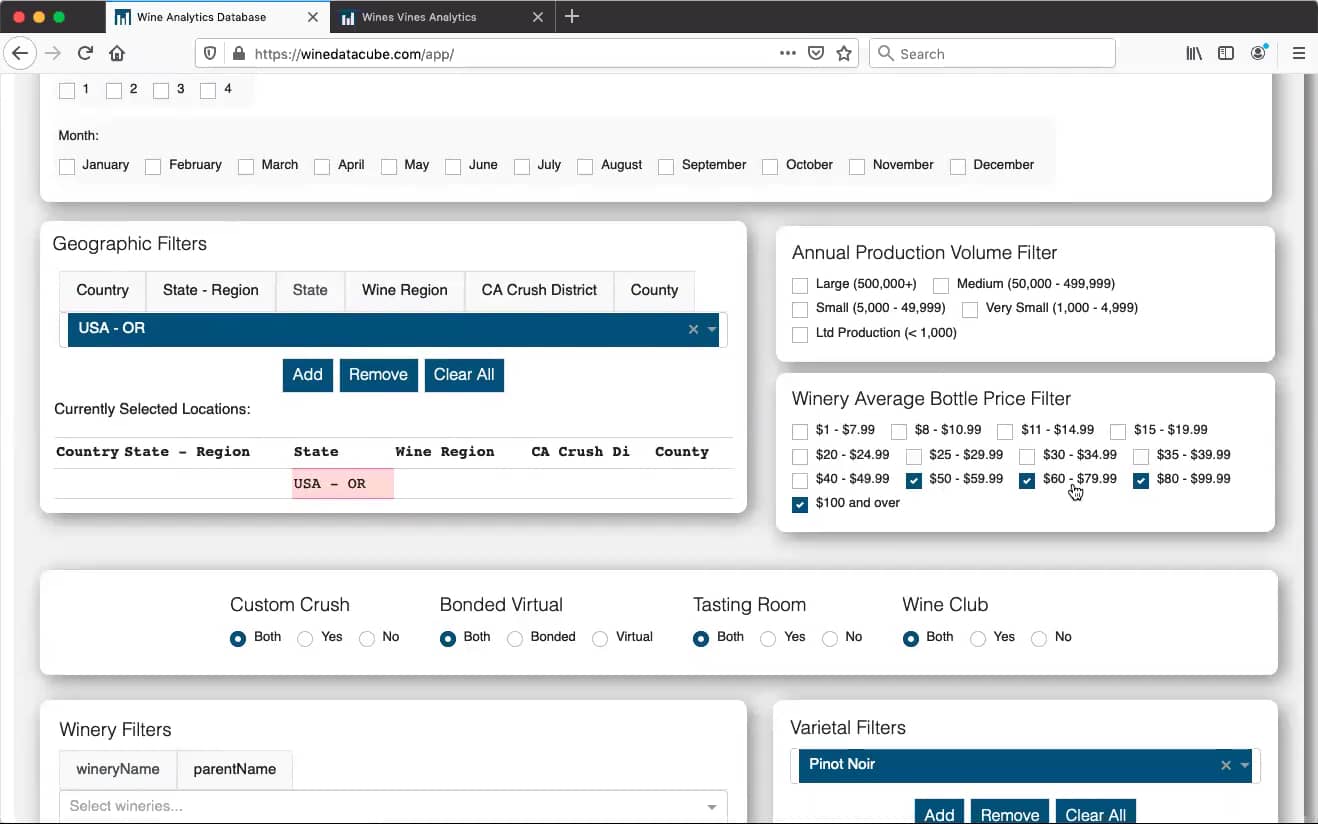The image size is (1318, 824).
Task: Check the $1 - $7.99 price checkbox
Action: coord(800,432)
